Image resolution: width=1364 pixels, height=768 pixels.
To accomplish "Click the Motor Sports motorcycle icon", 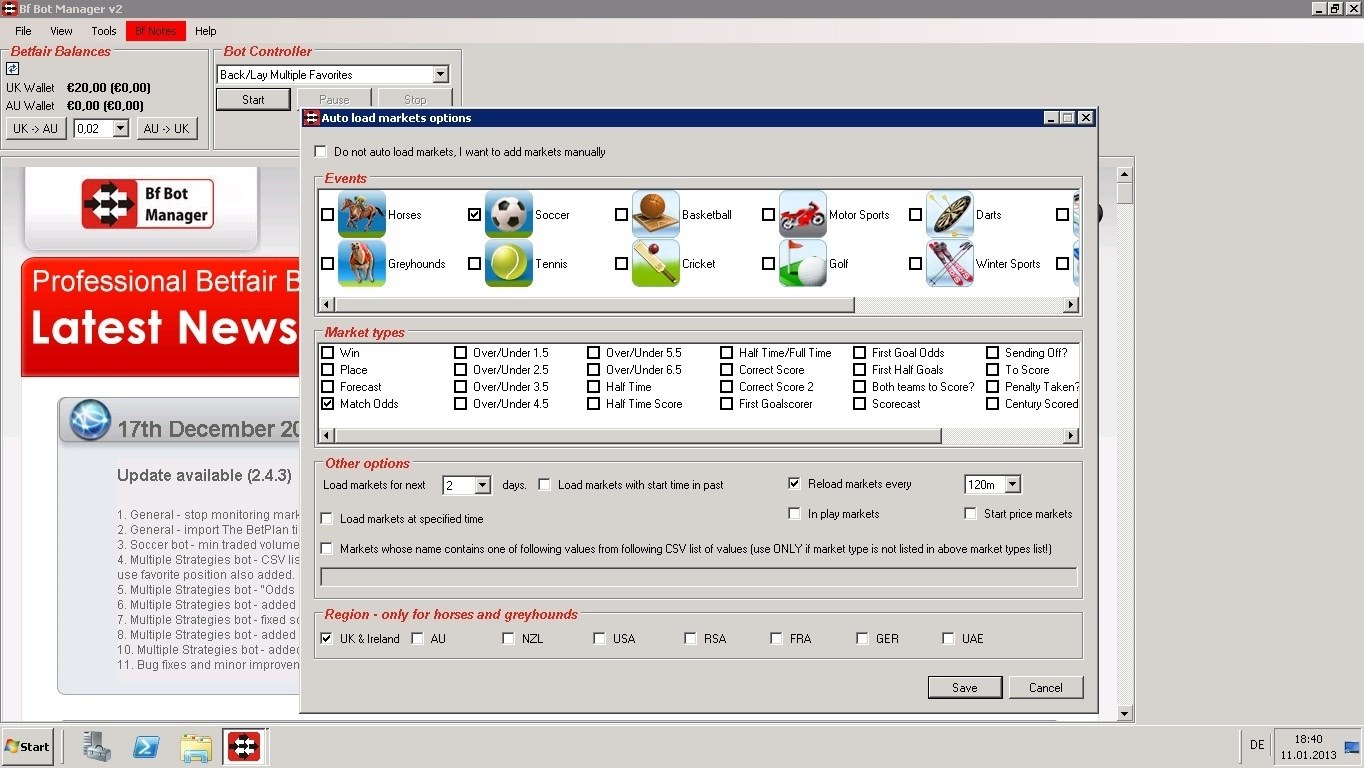I will click(x=803, y=214).
